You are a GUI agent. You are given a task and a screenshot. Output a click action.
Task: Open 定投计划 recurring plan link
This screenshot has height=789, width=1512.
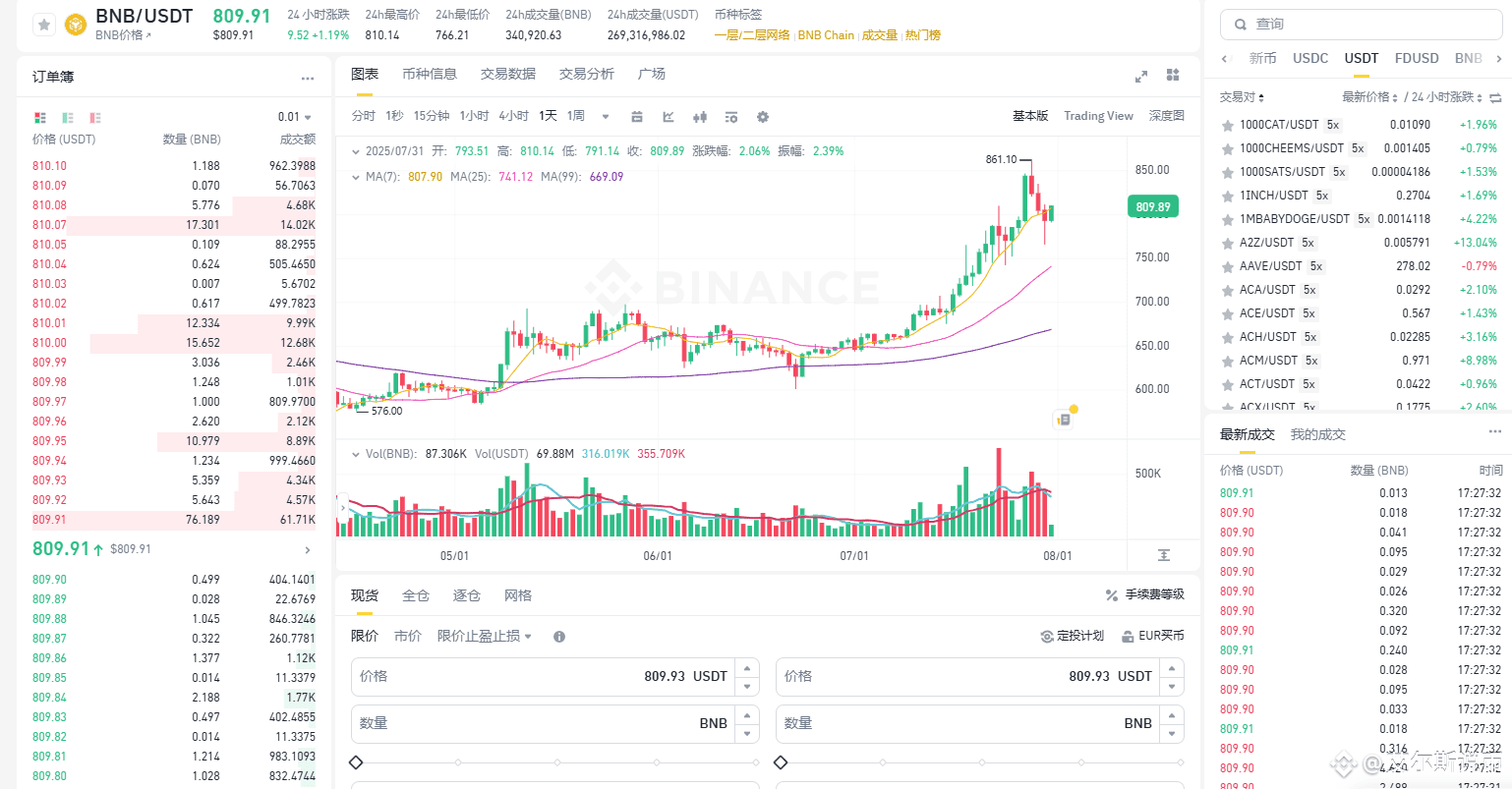1073,636
